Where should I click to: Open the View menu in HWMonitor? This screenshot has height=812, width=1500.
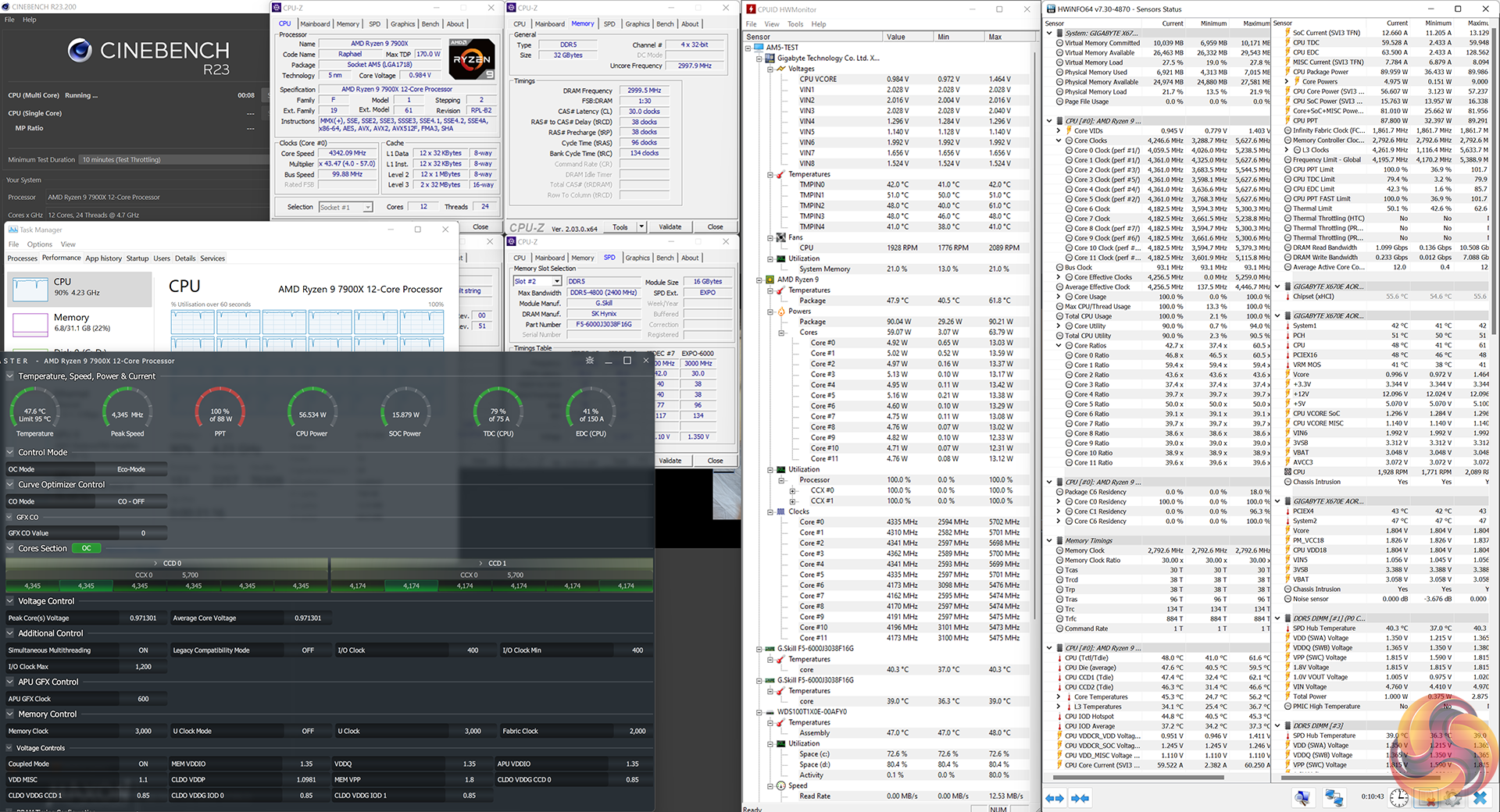click(771, 24)
